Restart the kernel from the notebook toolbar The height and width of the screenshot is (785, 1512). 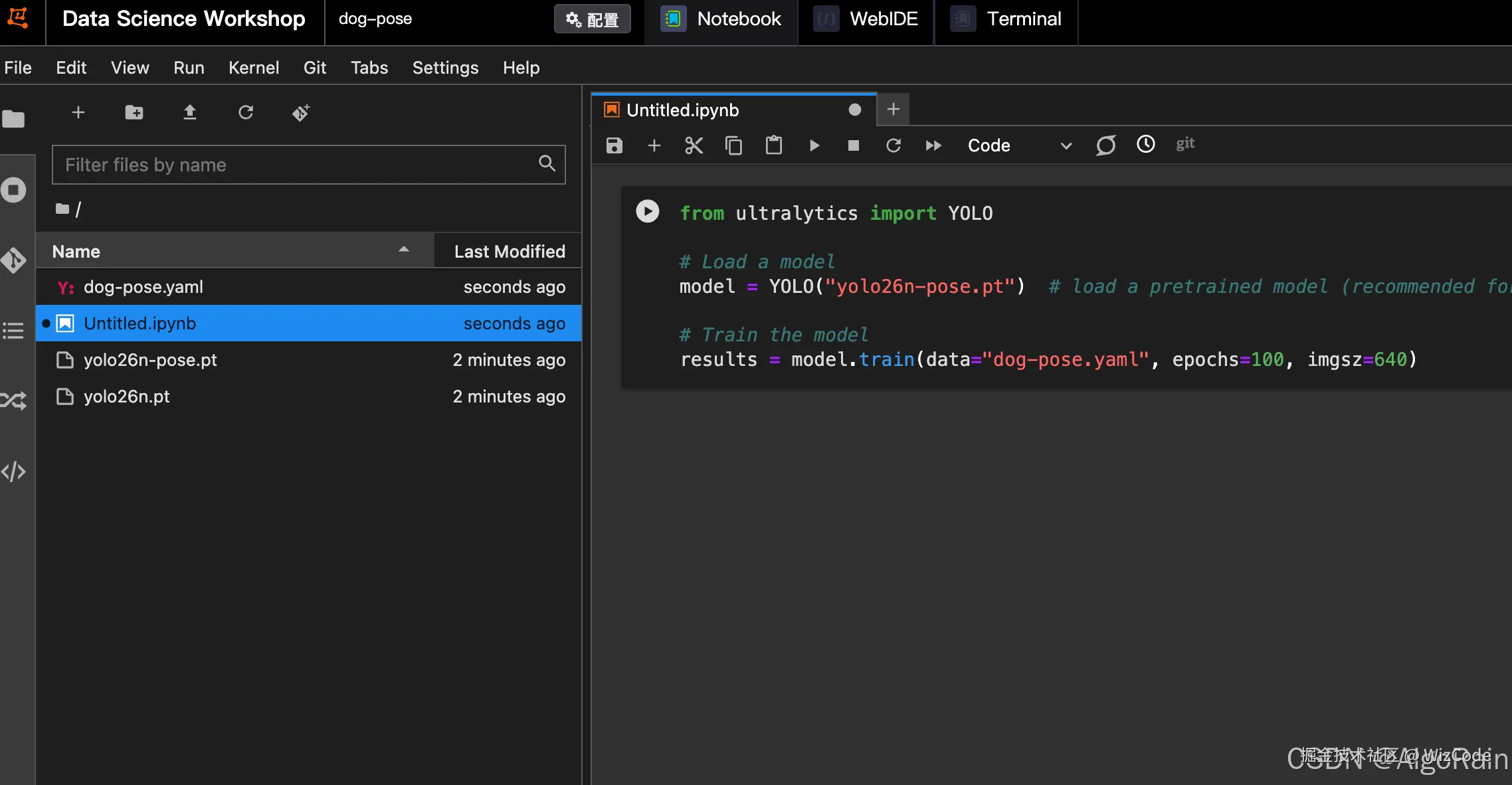(894, 145)
